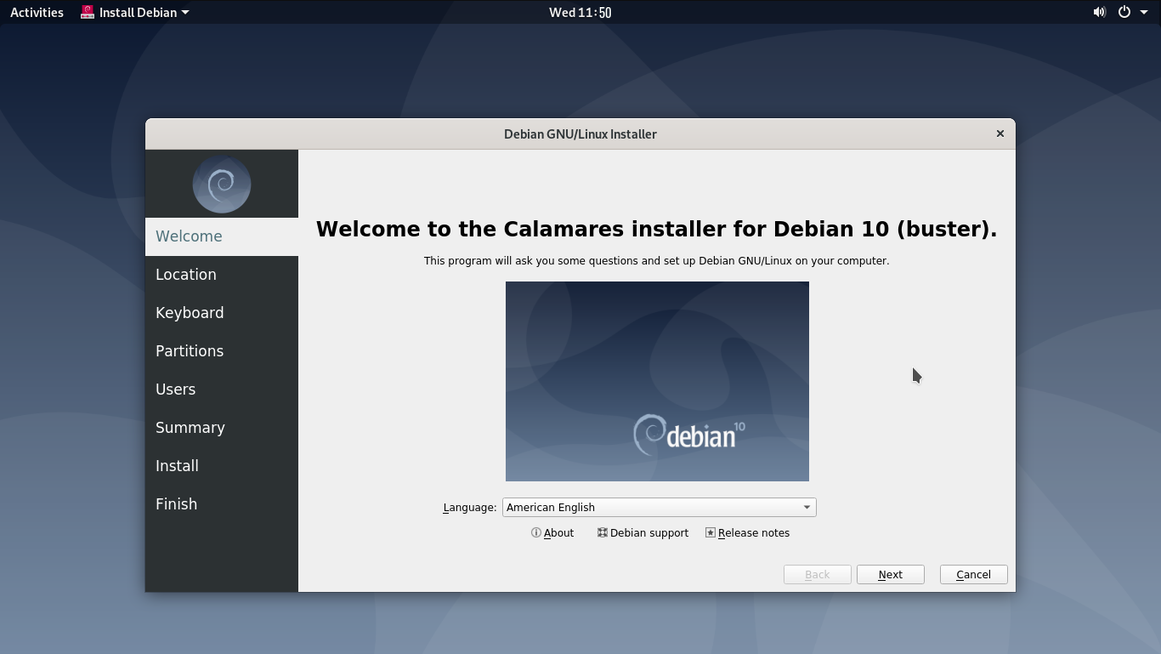Click the power icon in top bar
The height and width of the screenshot is (654, 1161).
(1124, 12)
